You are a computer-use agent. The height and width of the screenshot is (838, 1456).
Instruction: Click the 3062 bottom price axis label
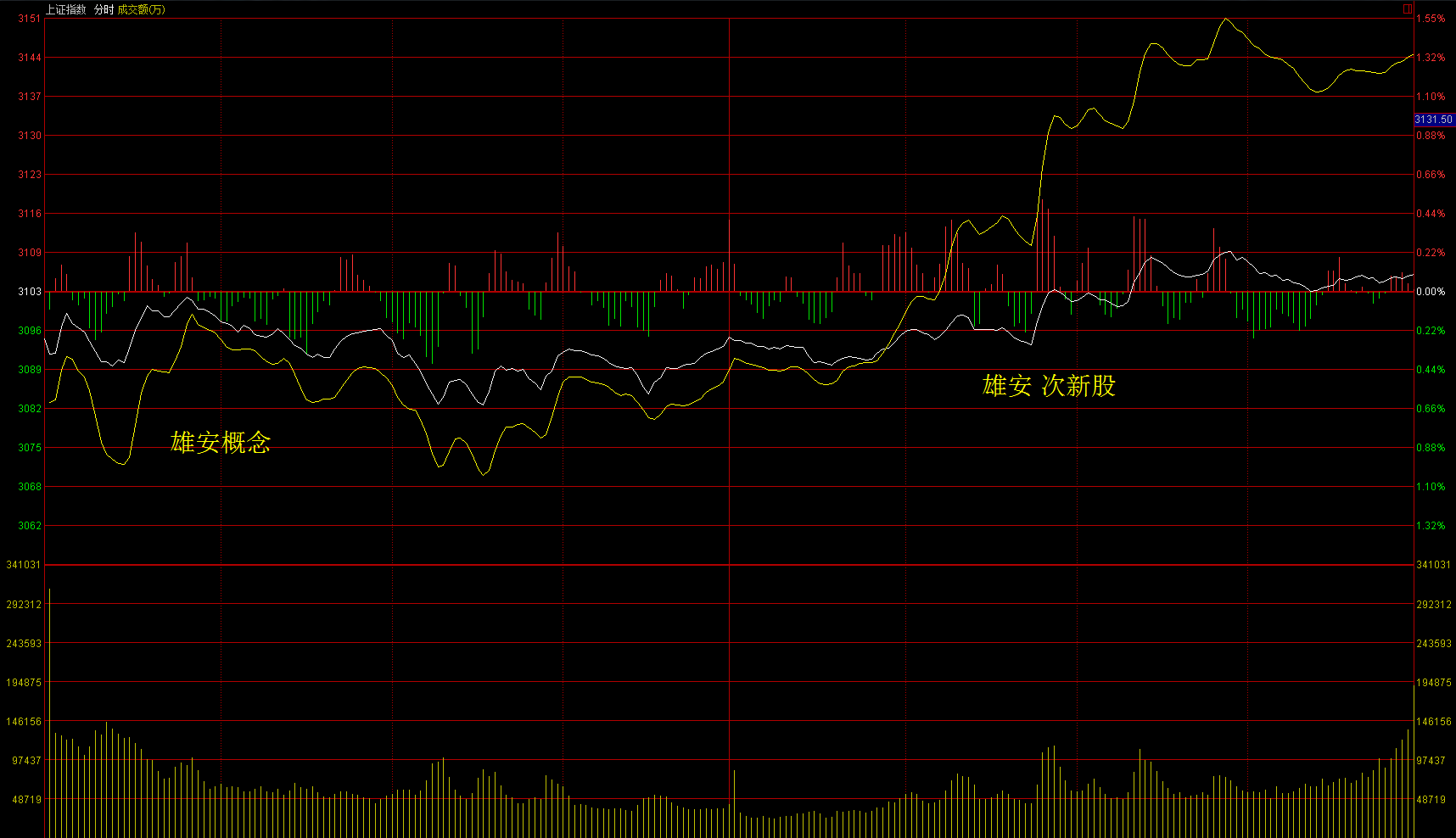point(29,526)
